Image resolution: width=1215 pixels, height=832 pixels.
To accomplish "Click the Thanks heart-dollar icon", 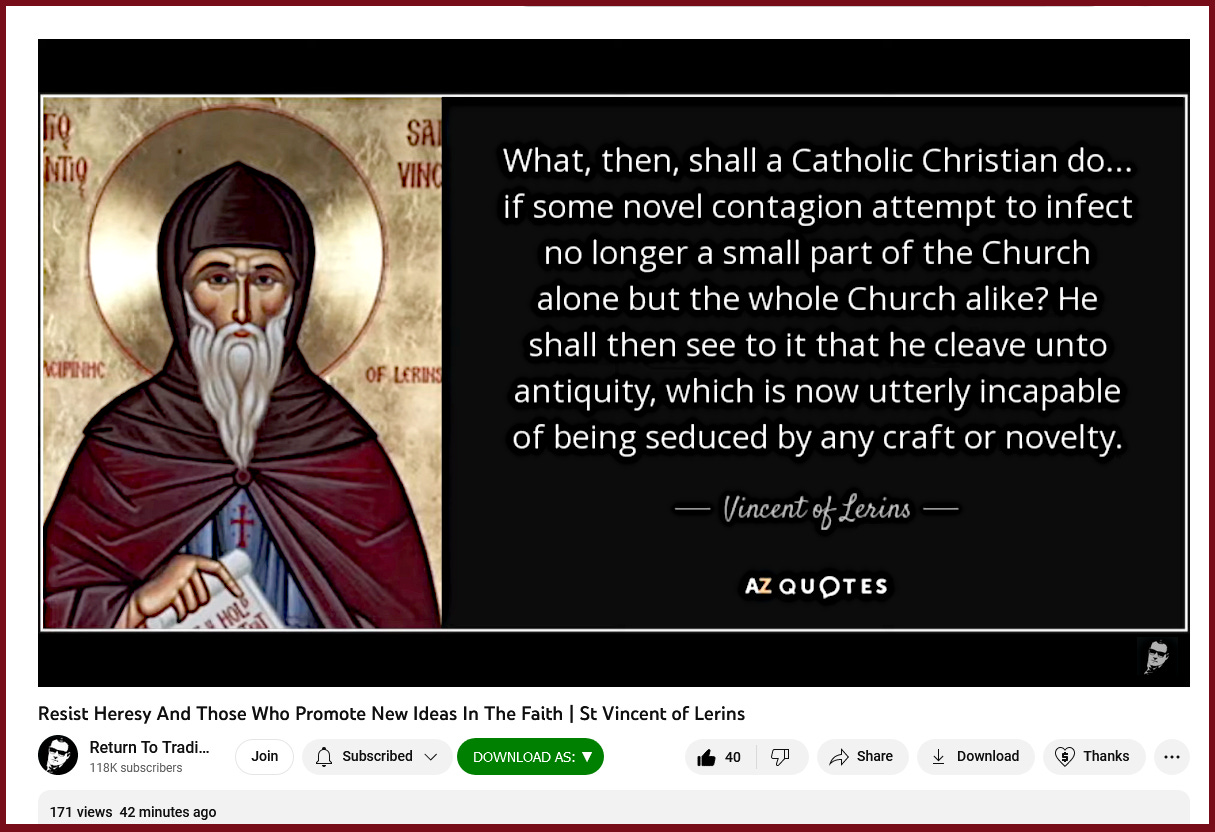I will (x=1065, y=757).
